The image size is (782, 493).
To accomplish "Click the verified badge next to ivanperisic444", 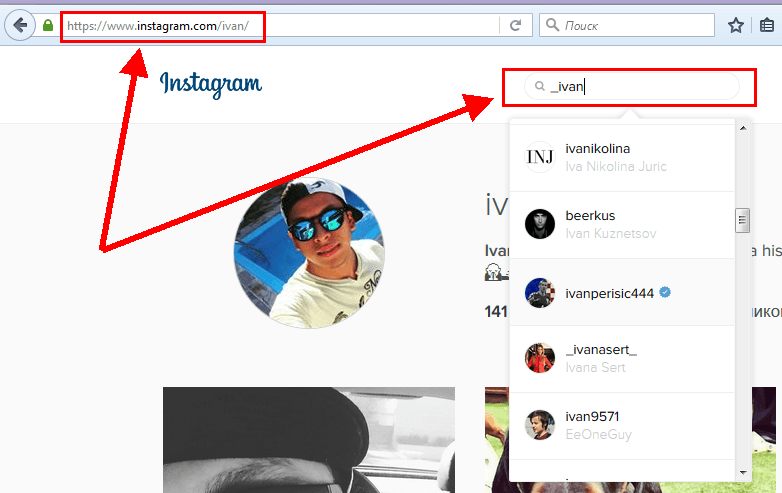I will click(x=665, y=292).
